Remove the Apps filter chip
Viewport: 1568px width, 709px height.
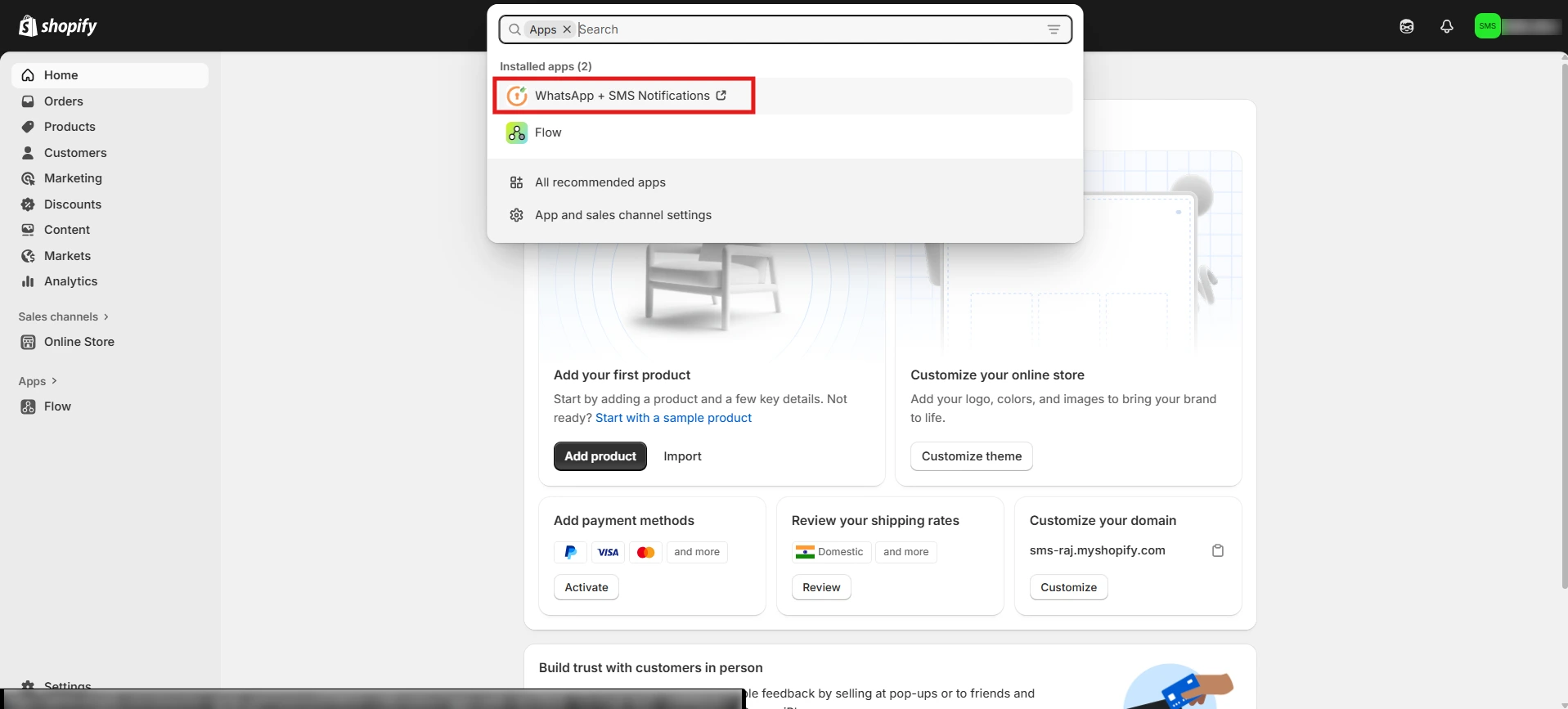(x=567, y=29)
